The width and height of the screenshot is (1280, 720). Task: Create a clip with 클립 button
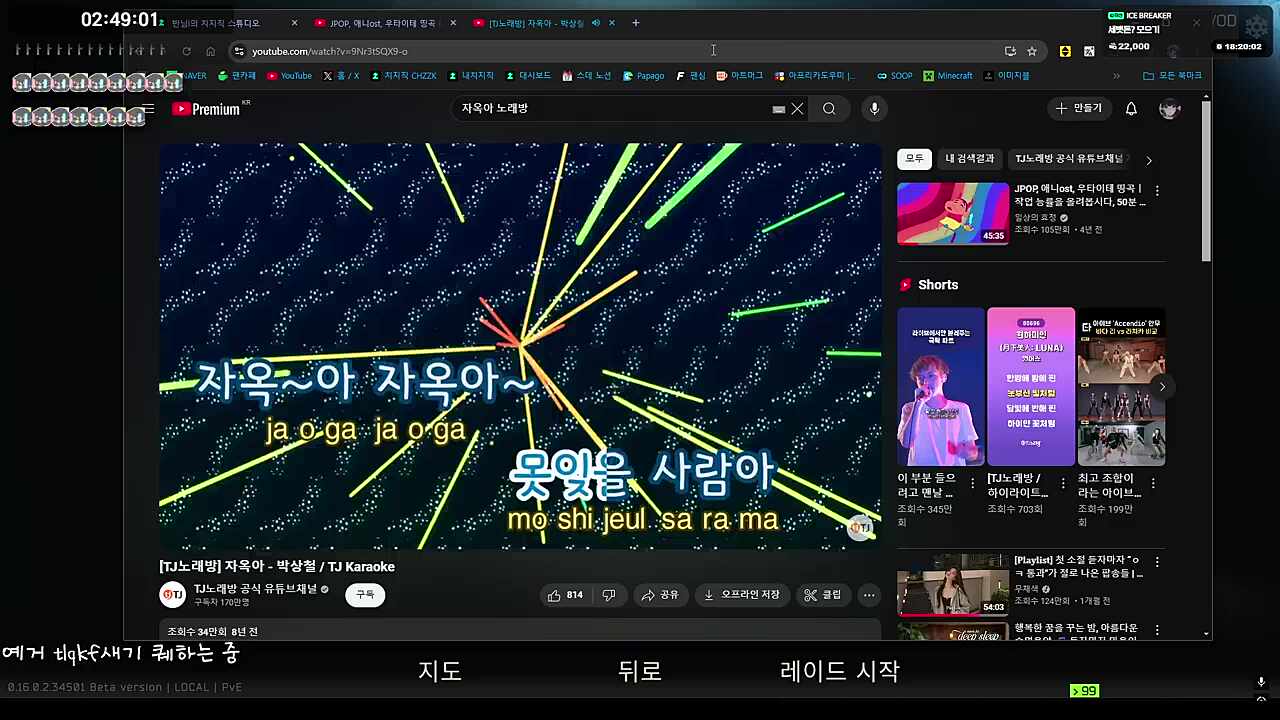pos(823,595)
